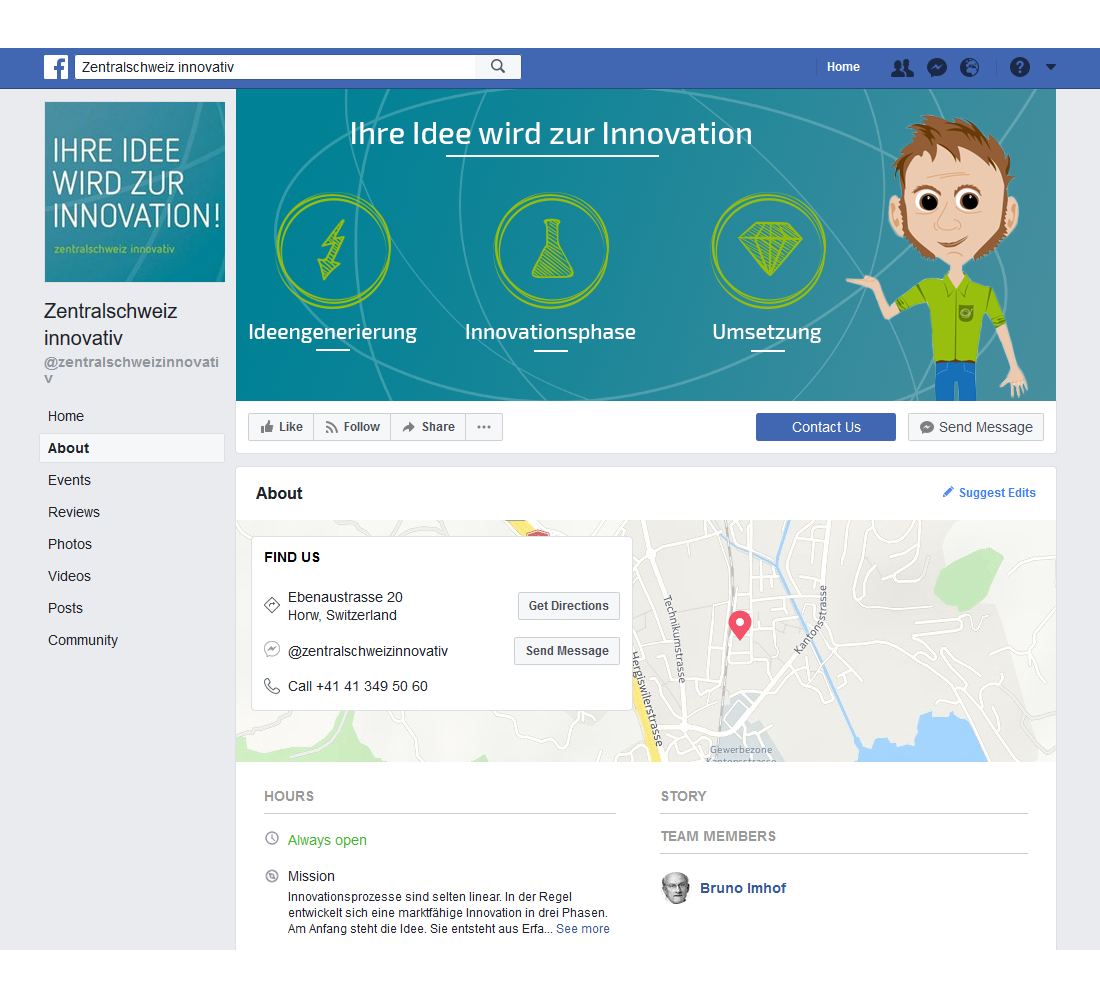This screenshot has height=1000, width=1100.
Task: Click the pencil icon by Suggest Edits
Action: point(948,492)
